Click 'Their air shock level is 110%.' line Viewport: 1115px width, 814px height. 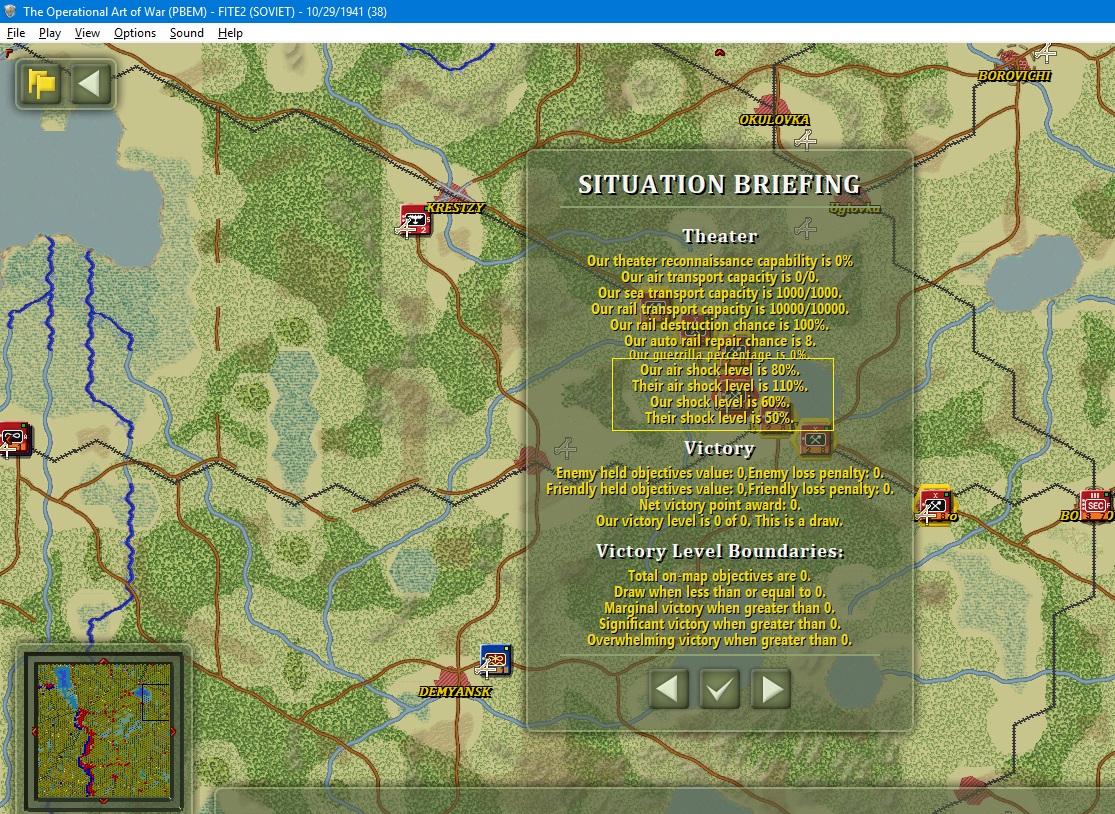[720, 386]
